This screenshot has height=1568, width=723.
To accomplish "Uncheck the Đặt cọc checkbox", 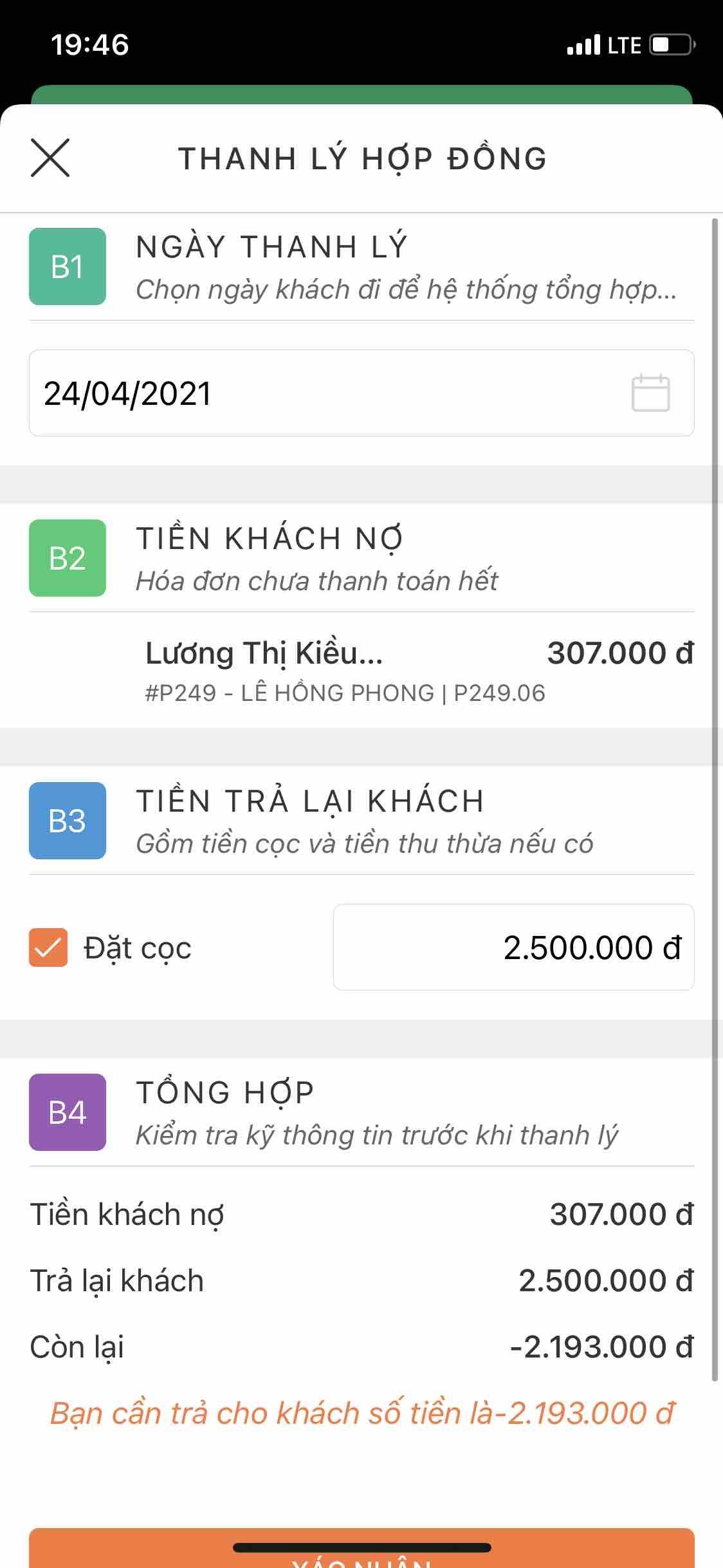I will pos(48,947).
